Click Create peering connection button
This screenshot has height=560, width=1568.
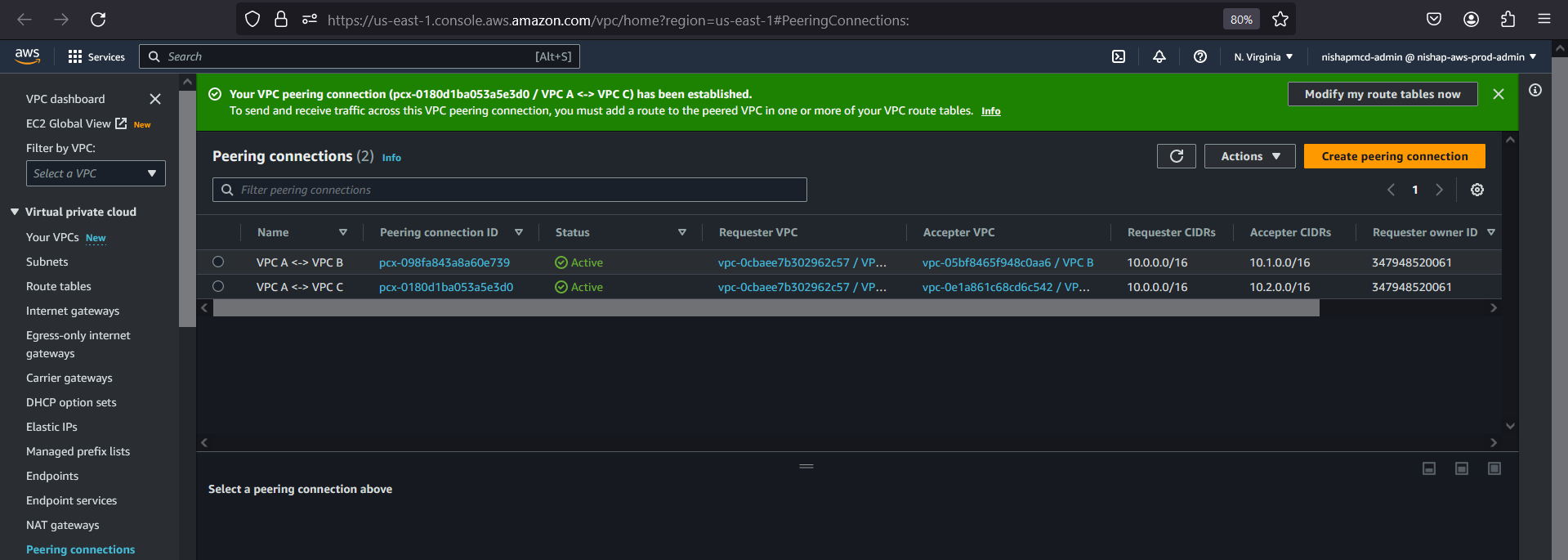1394,156
